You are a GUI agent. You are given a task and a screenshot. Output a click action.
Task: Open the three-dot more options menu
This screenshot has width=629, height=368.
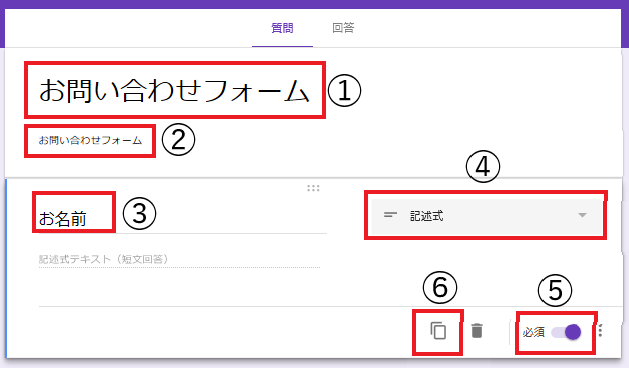pyautogui.click(x=601, y=331)
